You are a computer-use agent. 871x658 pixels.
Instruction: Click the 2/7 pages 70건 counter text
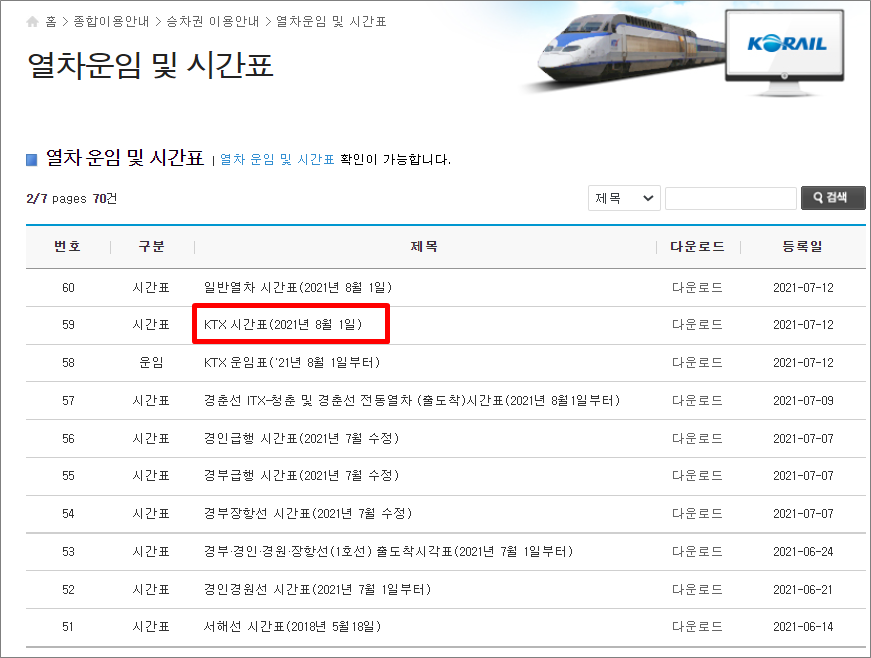pyautogui.click(x=72, y=199)
